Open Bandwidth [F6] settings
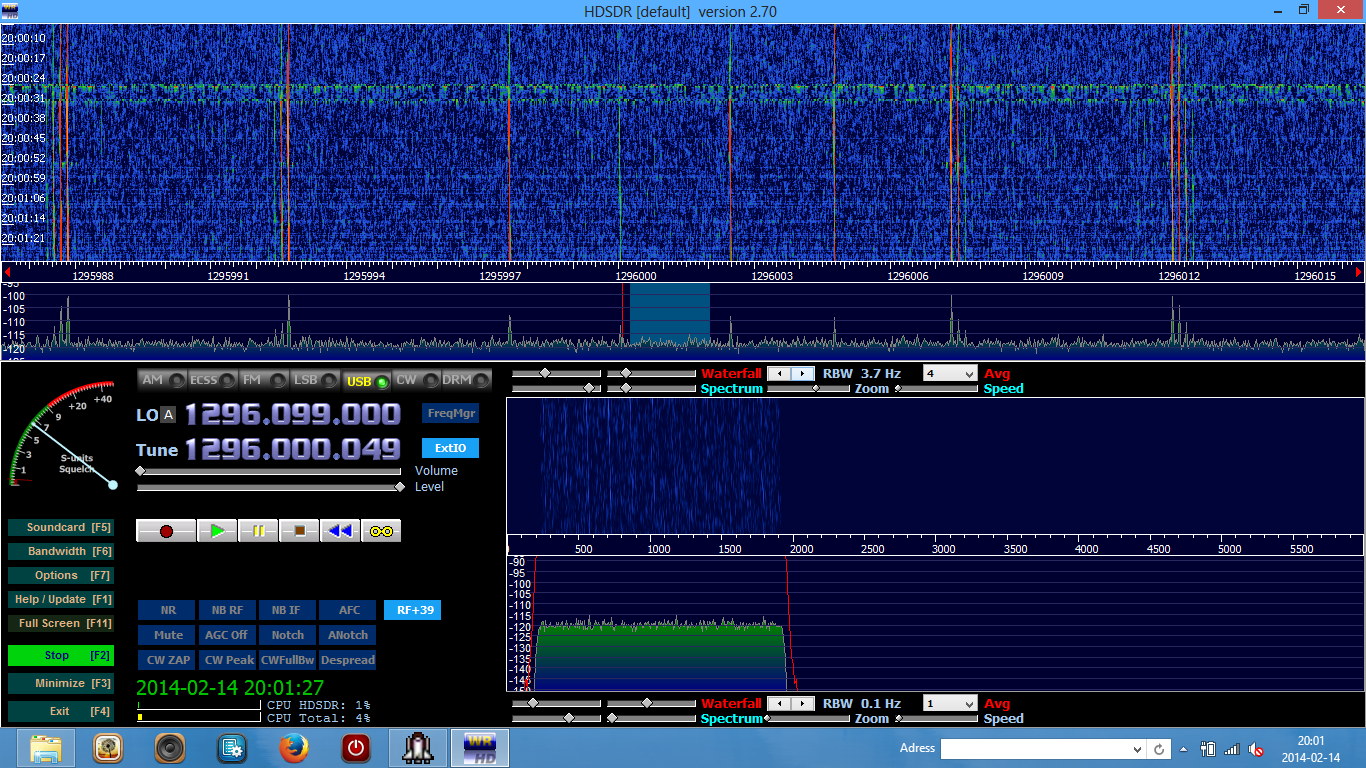1366x768 pixels. [60, 551]
